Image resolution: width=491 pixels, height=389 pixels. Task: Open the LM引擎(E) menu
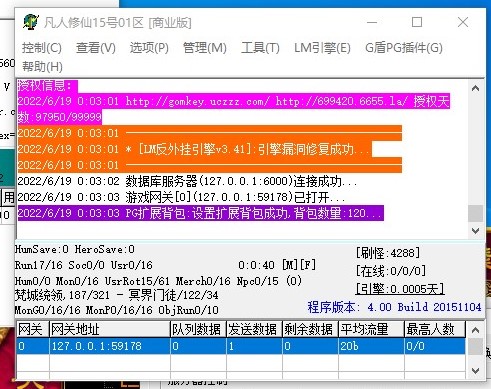322,48
